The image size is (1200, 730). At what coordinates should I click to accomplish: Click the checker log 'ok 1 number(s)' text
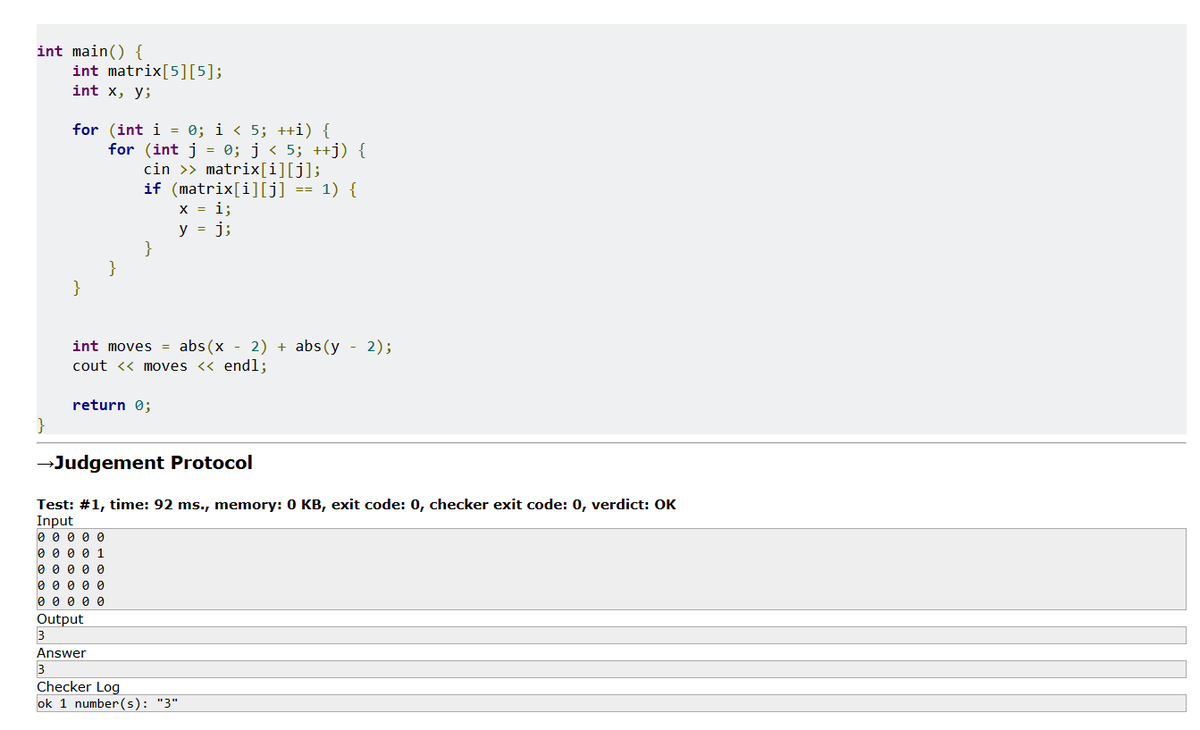pyautogui.click(x=108, y=704)
